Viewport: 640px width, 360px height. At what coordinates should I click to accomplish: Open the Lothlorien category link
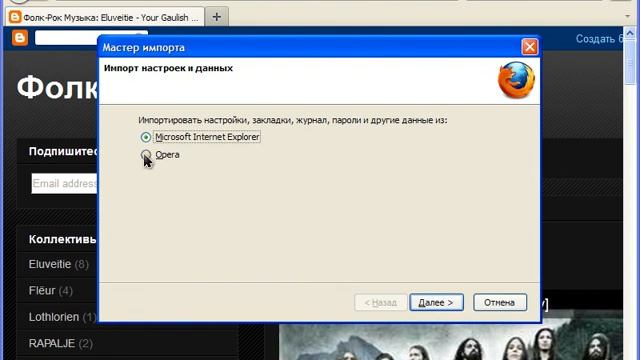[62, 317]
